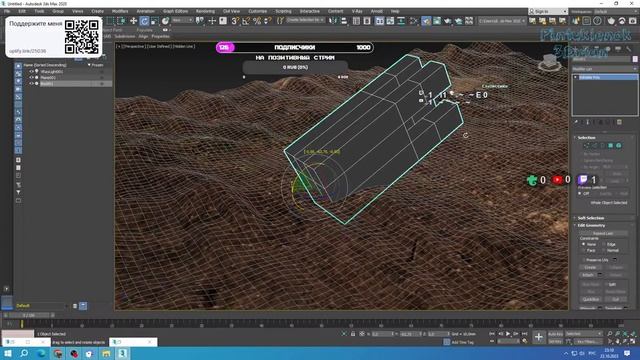Click the Pin Stack icon
The height and width of the screenshot is (360, 640).
(576, 122)
